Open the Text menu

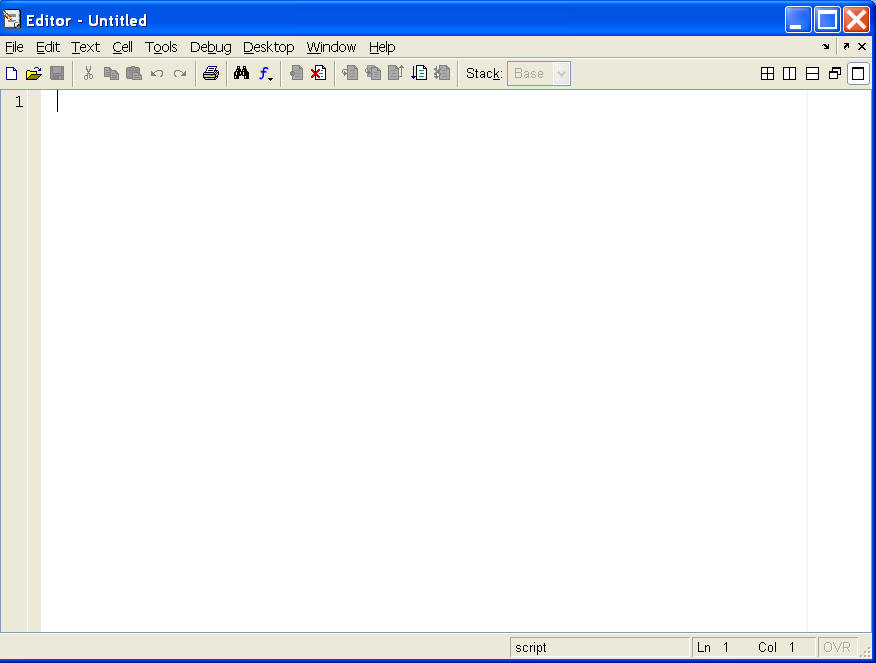tap(85, 47)
